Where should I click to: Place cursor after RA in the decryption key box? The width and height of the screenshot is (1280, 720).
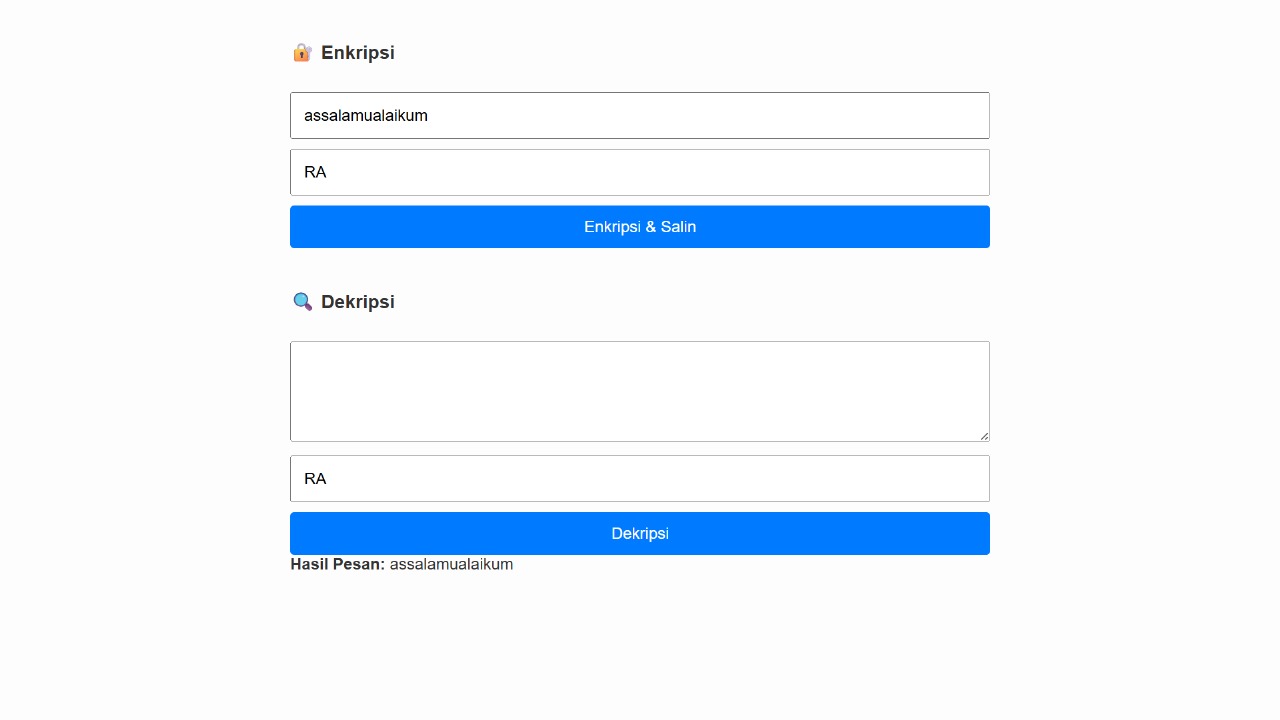[x=328, y=479]
